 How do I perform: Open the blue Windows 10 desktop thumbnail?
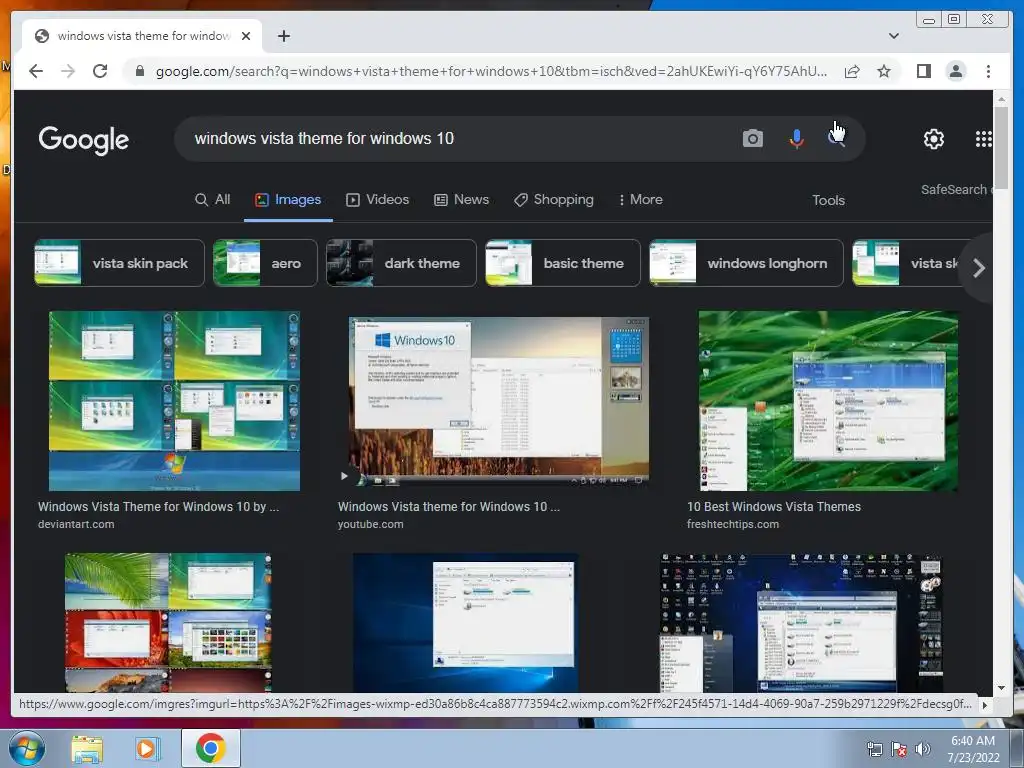tap(465, 622)
